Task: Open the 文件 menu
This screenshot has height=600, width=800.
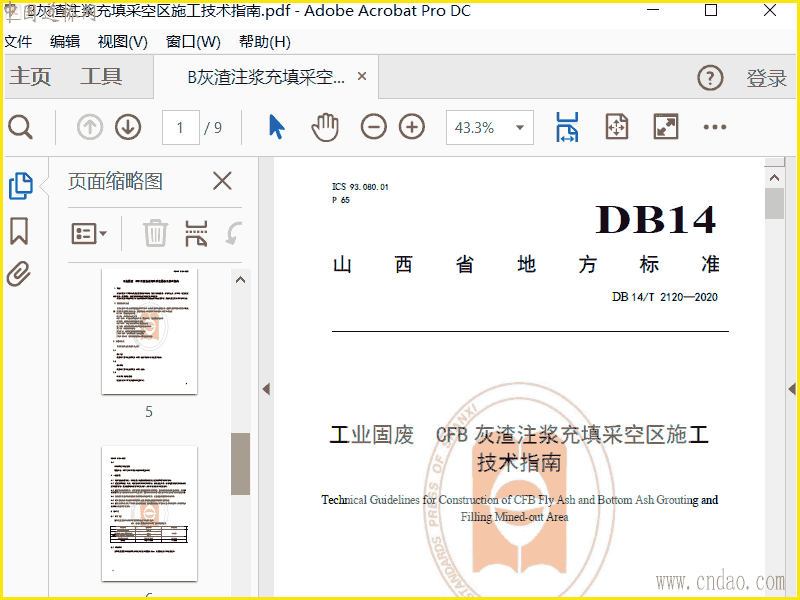Action: (x=18, y=41)
